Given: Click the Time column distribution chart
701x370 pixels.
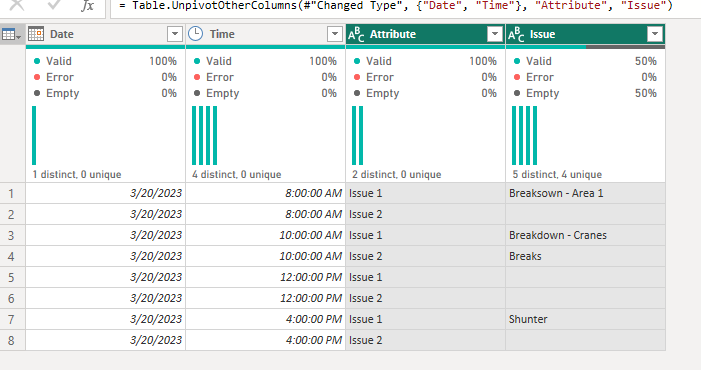Looking at the screenshot, I should pos(205,135).
